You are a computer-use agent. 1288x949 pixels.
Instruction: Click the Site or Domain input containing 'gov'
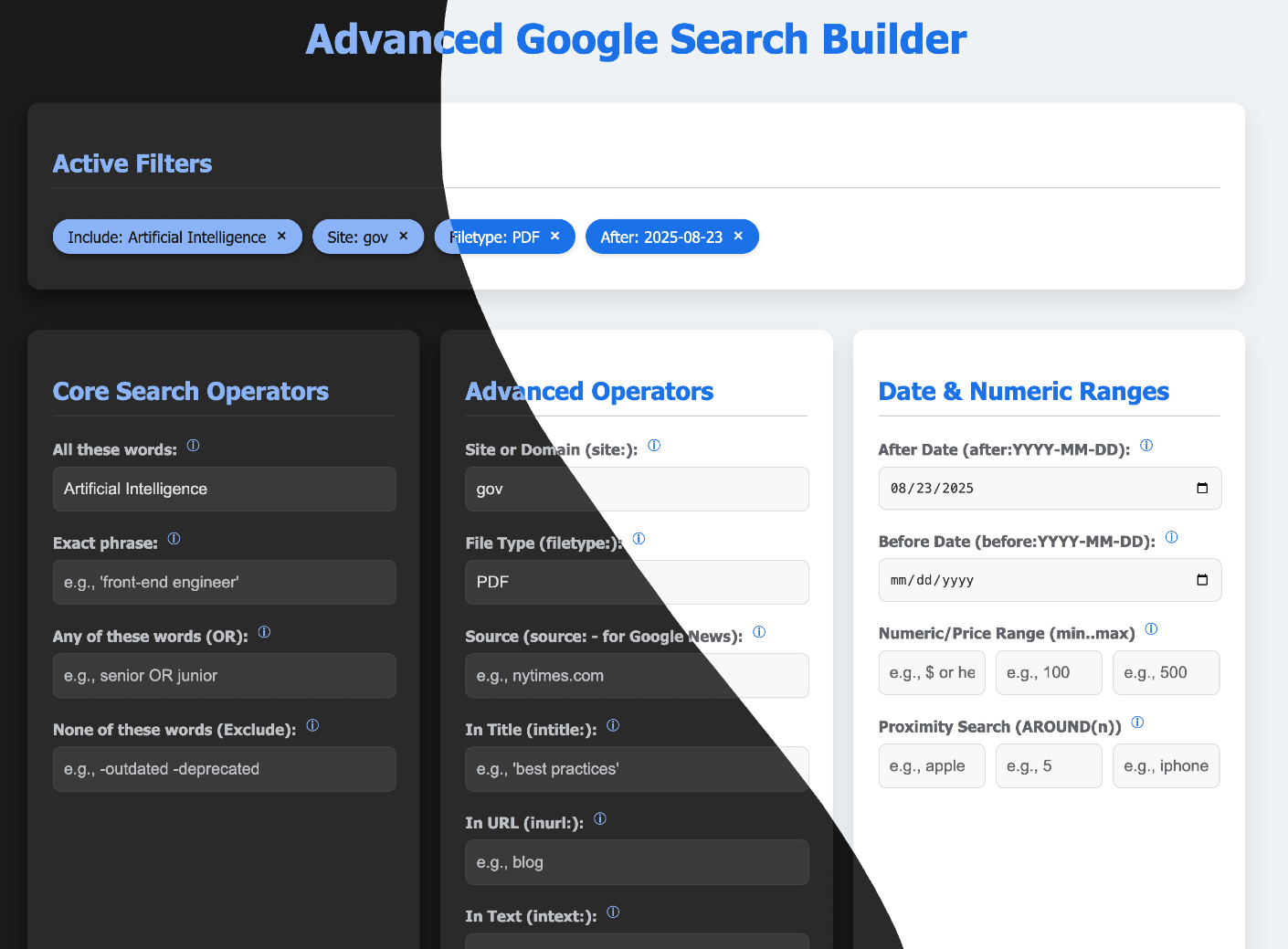pos(637,489)
